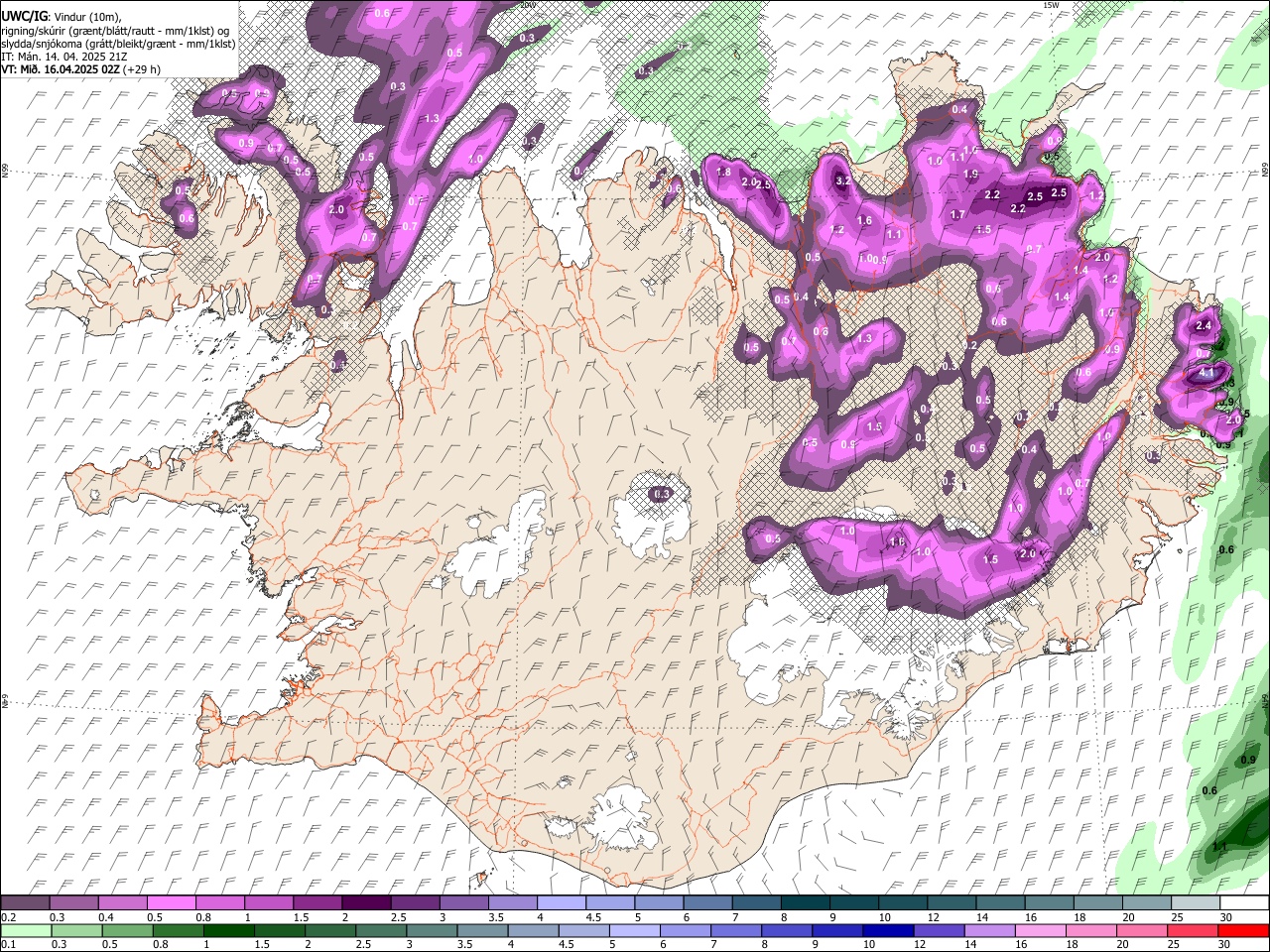The image size is (1270, 952).
Task: Click the 'IT: Mán. 14. 04. 2025 21Z' line
Action: [63, 57]
